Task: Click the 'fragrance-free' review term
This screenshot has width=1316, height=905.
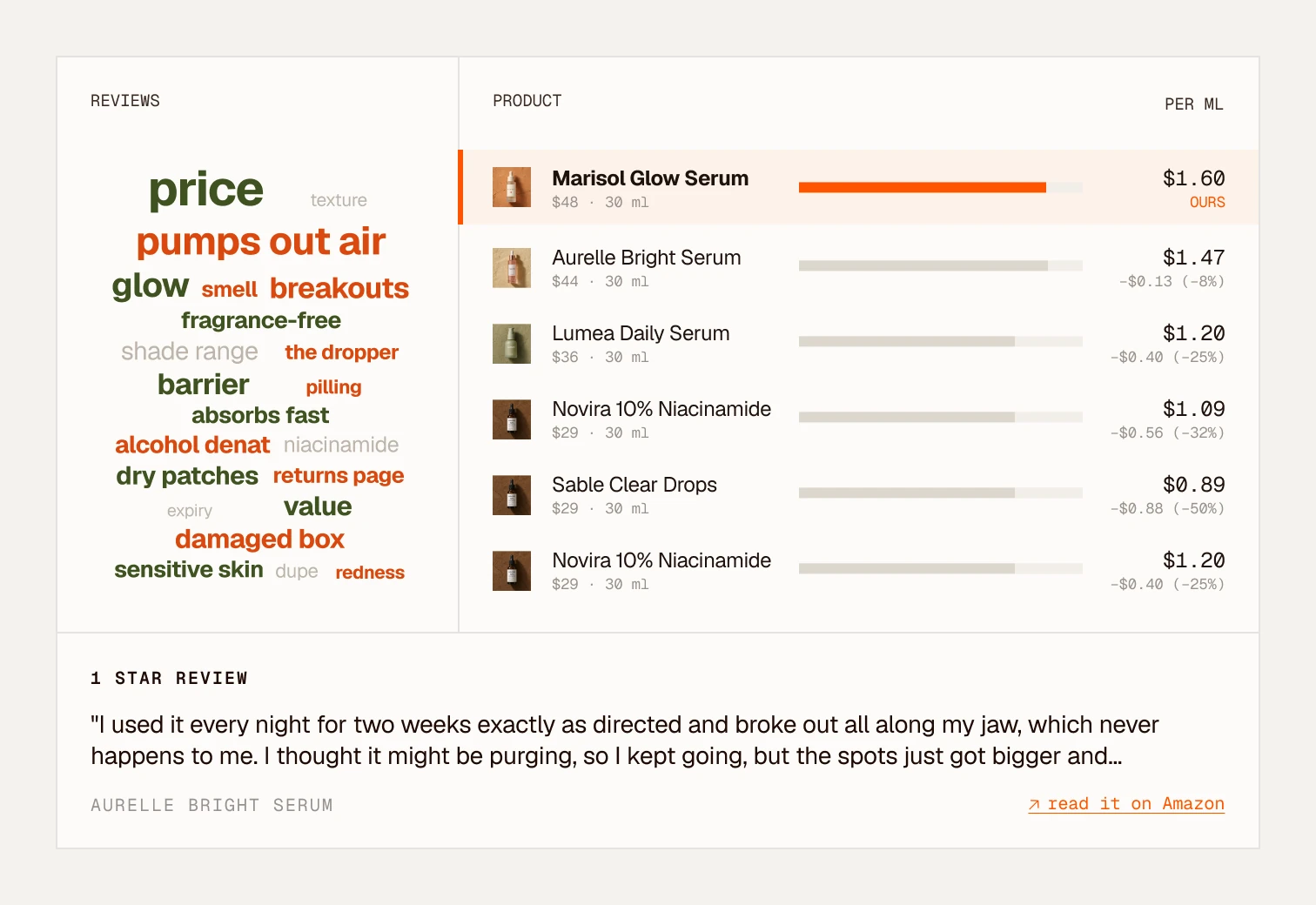Action: tap(261, 320)
